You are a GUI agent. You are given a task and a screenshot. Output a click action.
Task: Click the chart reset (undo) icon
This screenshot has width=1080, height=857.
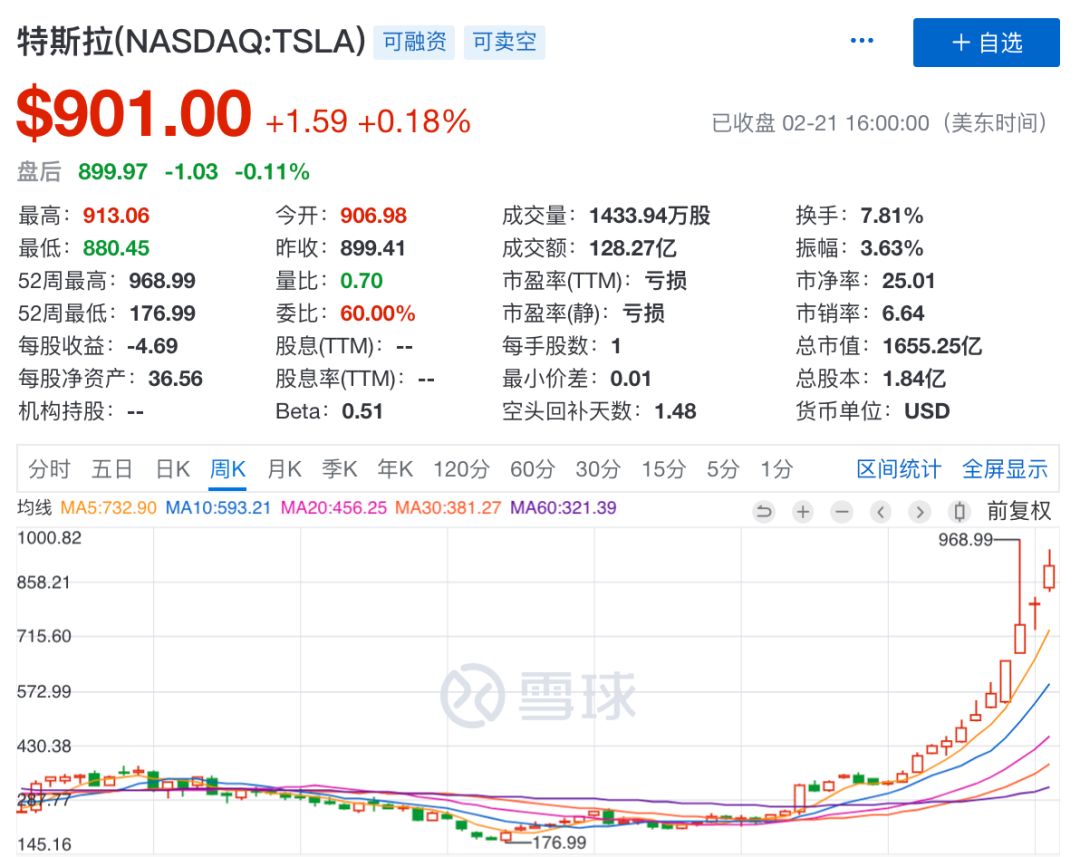(764, 512)
